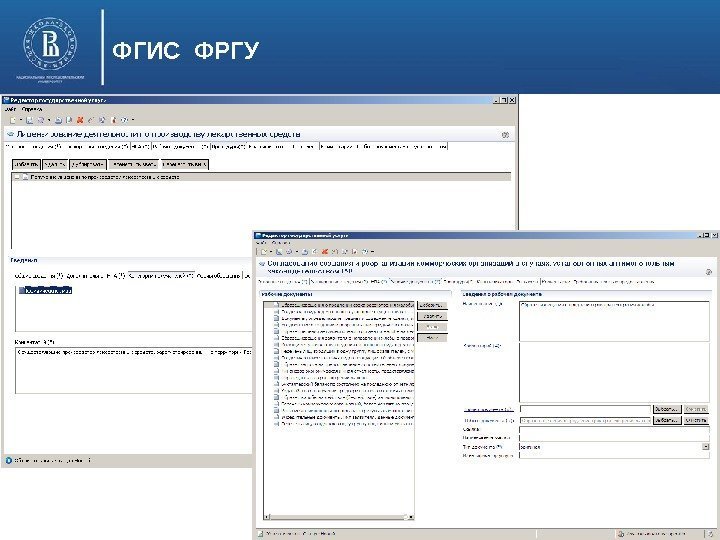Select Рабочие документы tab in the front window
The width and height of the screenshot is (720, 540).
coord(415,281)
